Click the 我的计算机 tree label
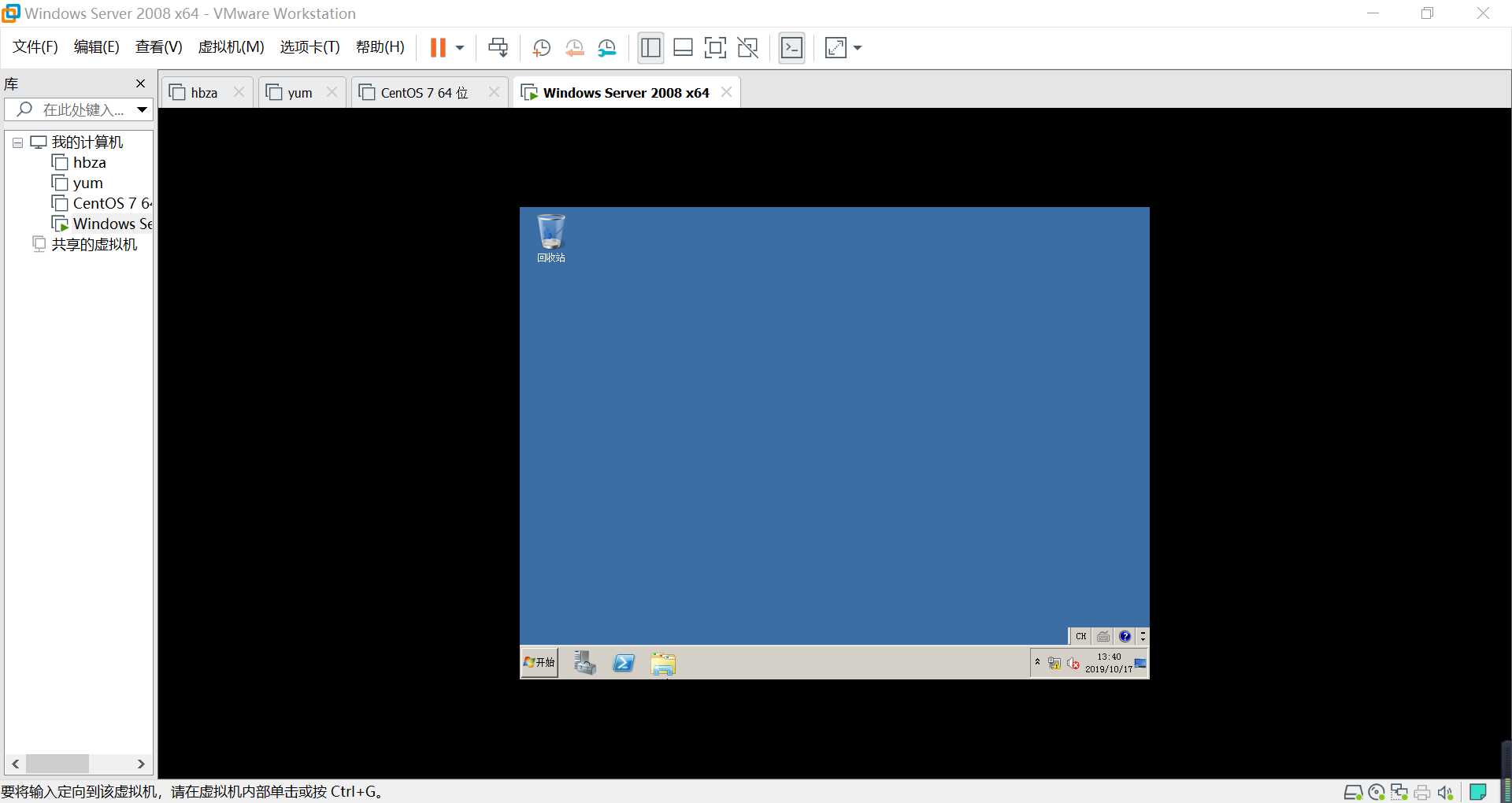Viewport: 1512px width, 803px height. (87, 142)
